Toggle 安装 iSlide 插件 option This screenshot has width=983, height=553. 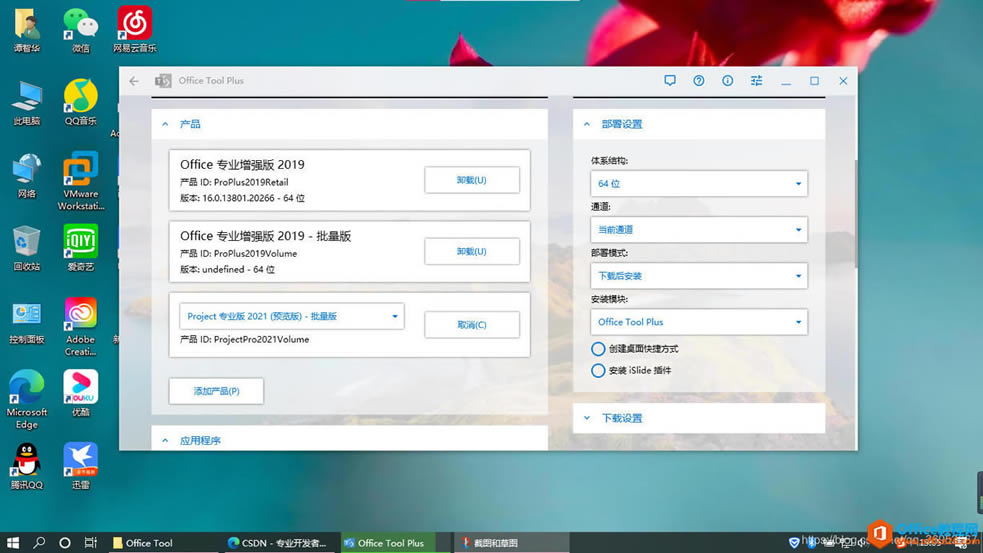[598, 371]
